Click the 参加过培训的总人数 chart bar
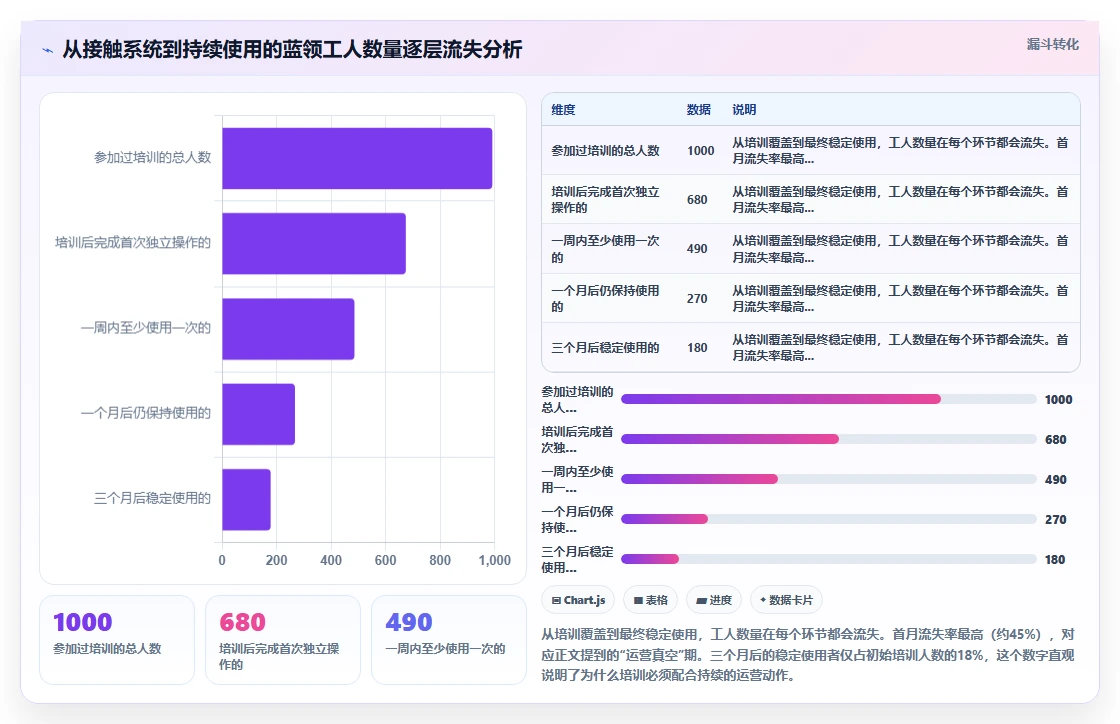1120x724 pixels. (357, 159)
